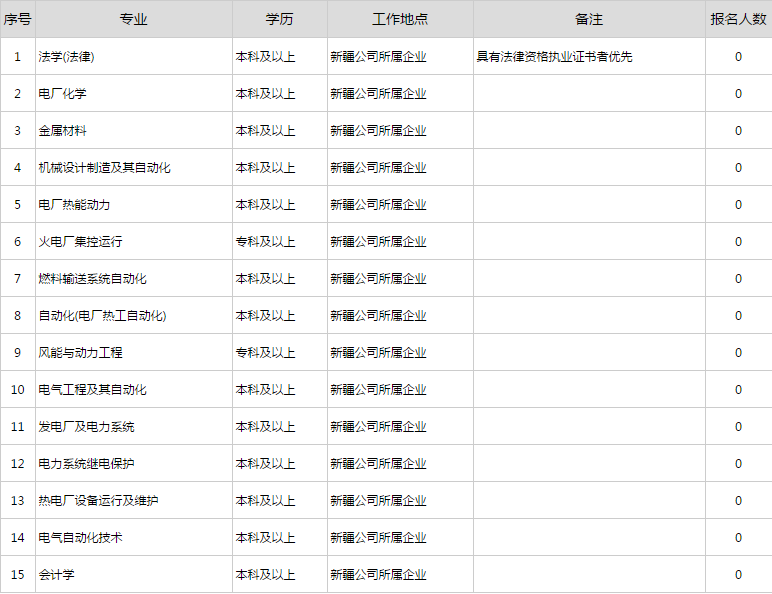The height and width of the screenshot is (594, 772).
Task: Select the 发电厂及电力系统 major cell
Action: [86, 427]
